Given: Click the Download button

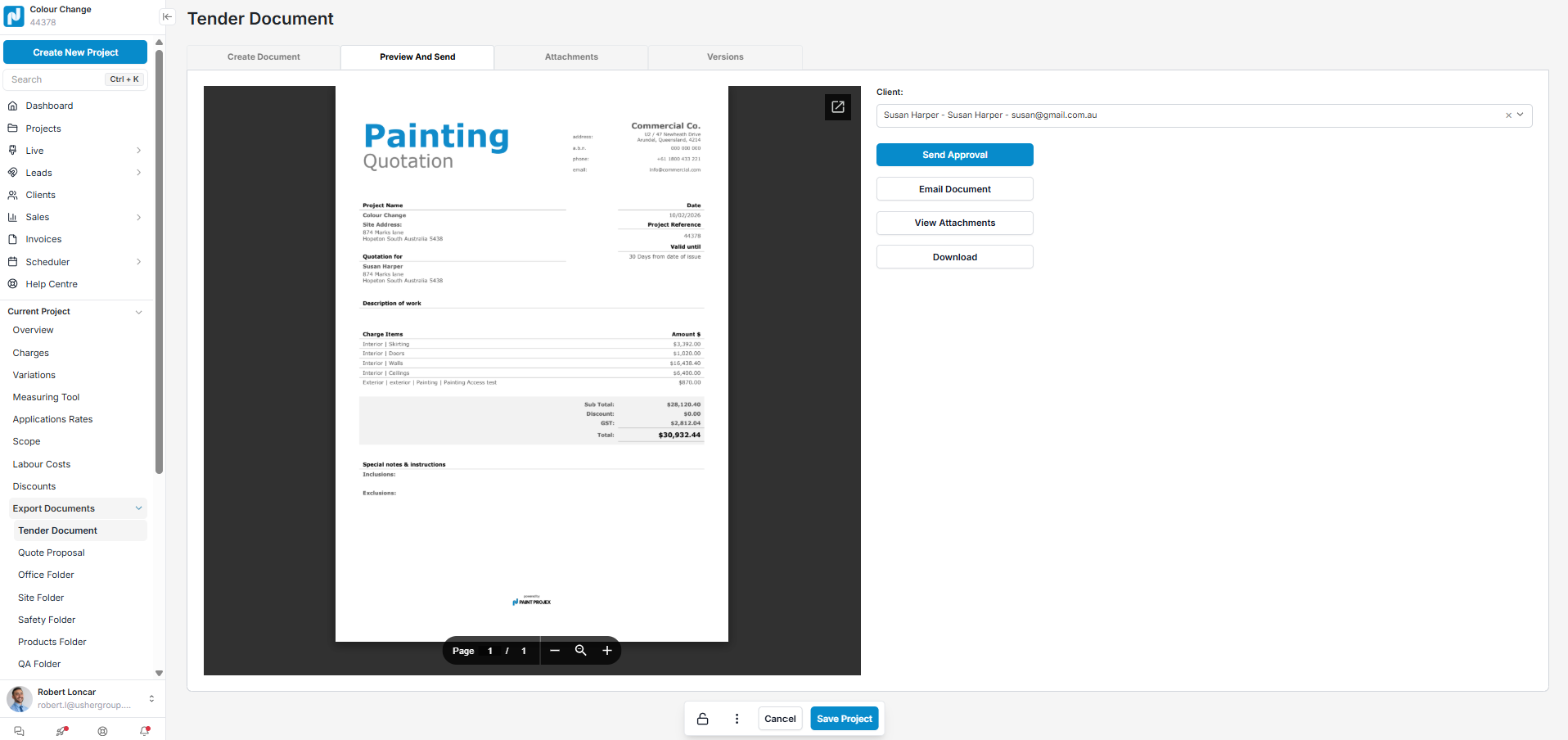Looking at the screenshot, I should pos(954,257).
